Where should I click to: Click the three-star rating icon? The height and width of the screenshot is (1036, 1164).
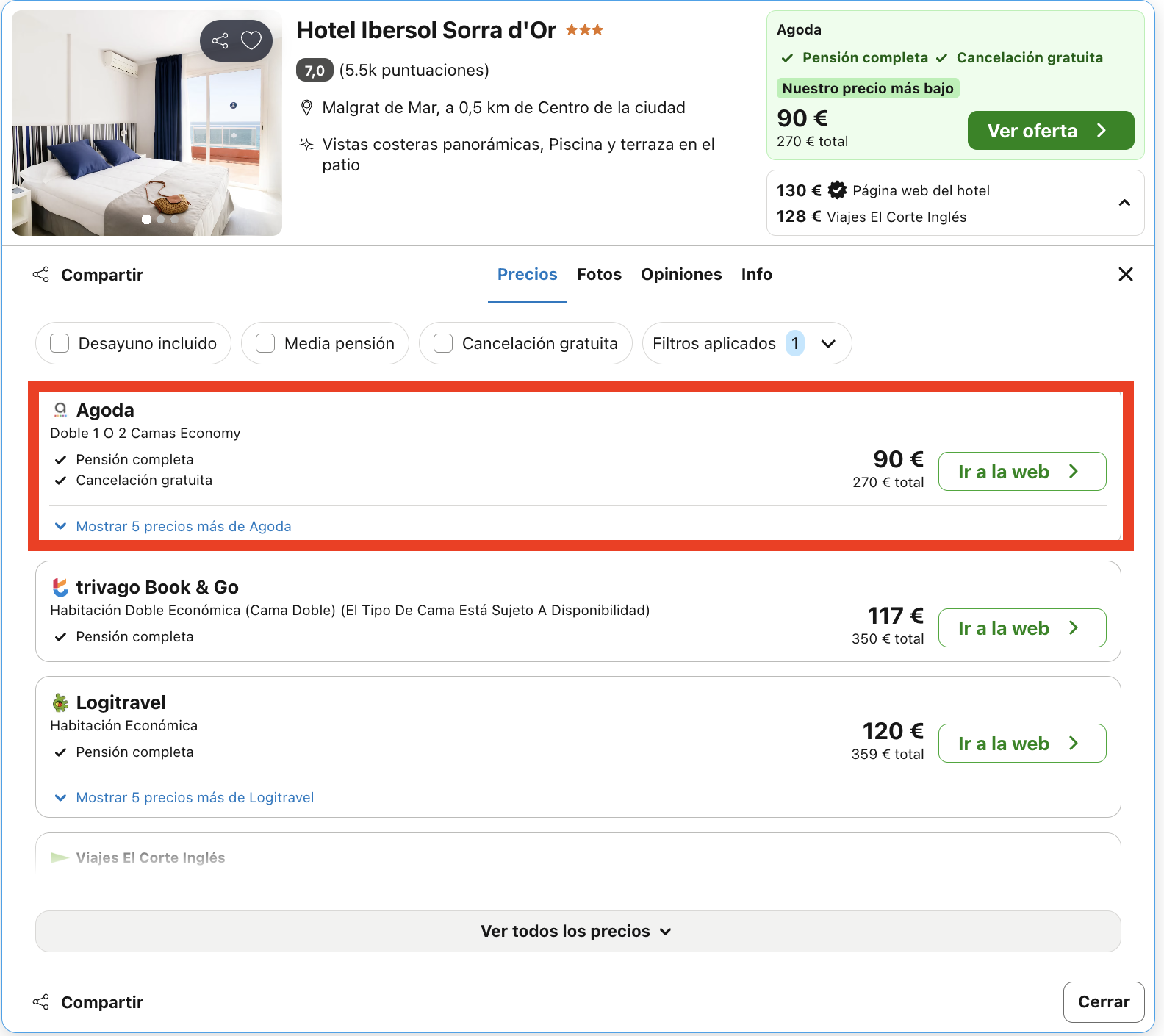pyautogui.click(x=584, y=30)
